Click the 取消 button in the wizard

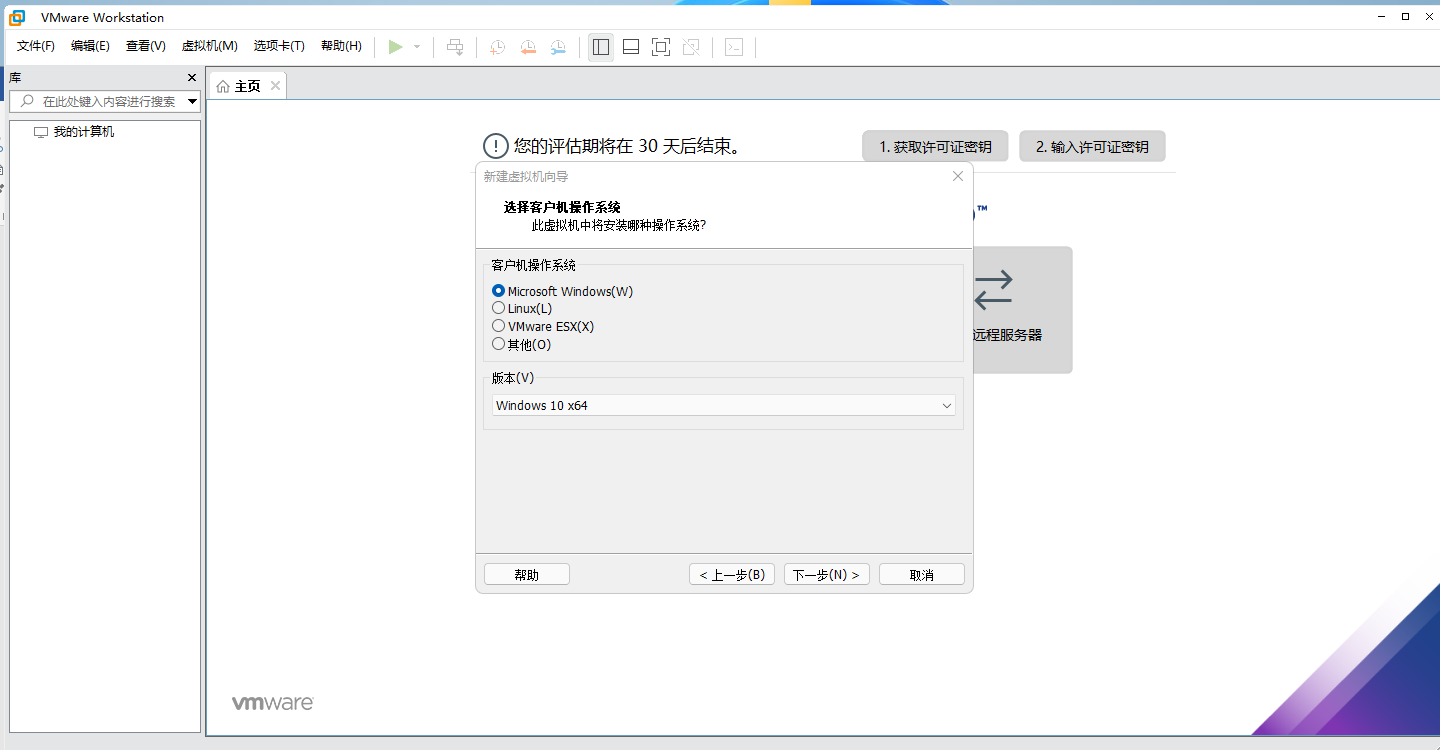(922, 574)
